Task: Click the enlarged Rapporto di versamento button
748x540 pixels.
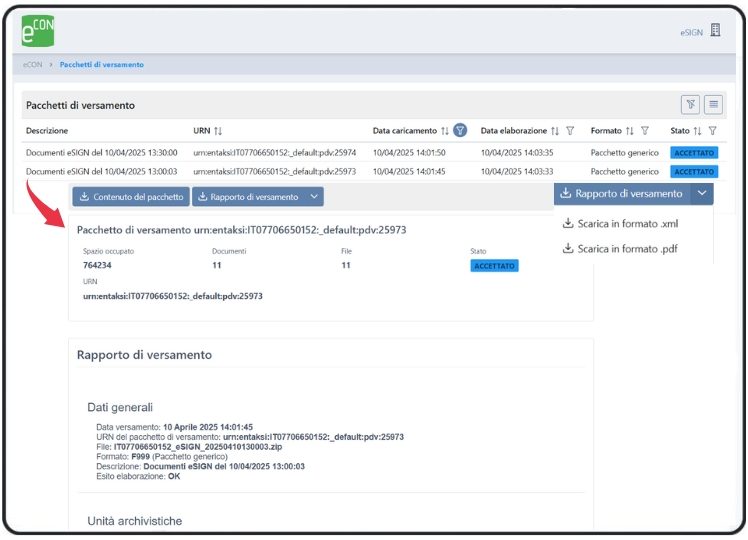Action: click(622, 194)
